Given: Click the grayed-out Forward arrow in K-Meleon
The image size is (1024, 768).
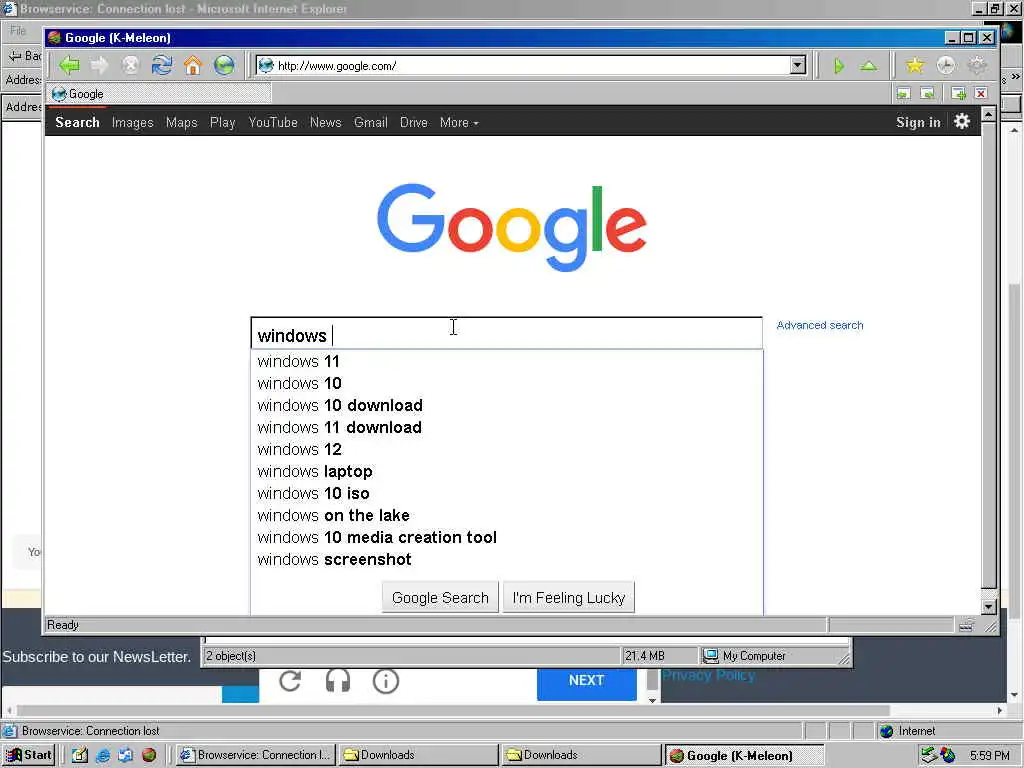Looking at the screenshot, I should 99,65.
